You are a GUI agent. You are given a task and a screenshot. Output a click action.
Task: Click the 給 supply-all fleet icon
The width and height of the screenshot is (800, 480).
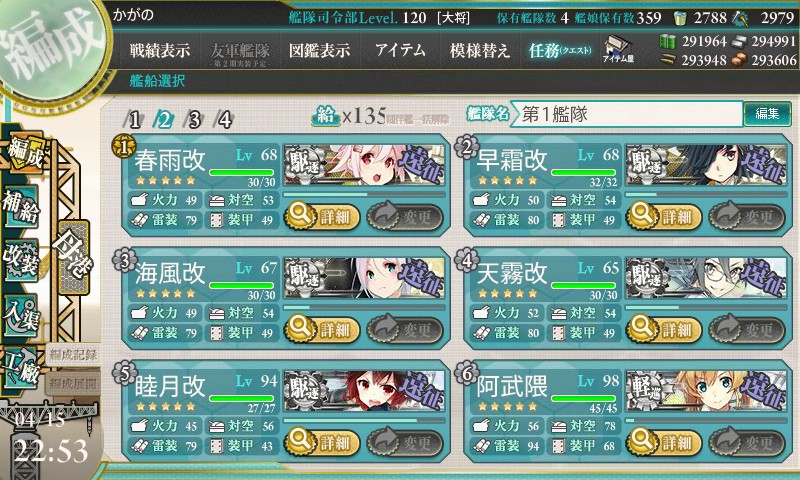pyautogui.click(x=326, y=116)
